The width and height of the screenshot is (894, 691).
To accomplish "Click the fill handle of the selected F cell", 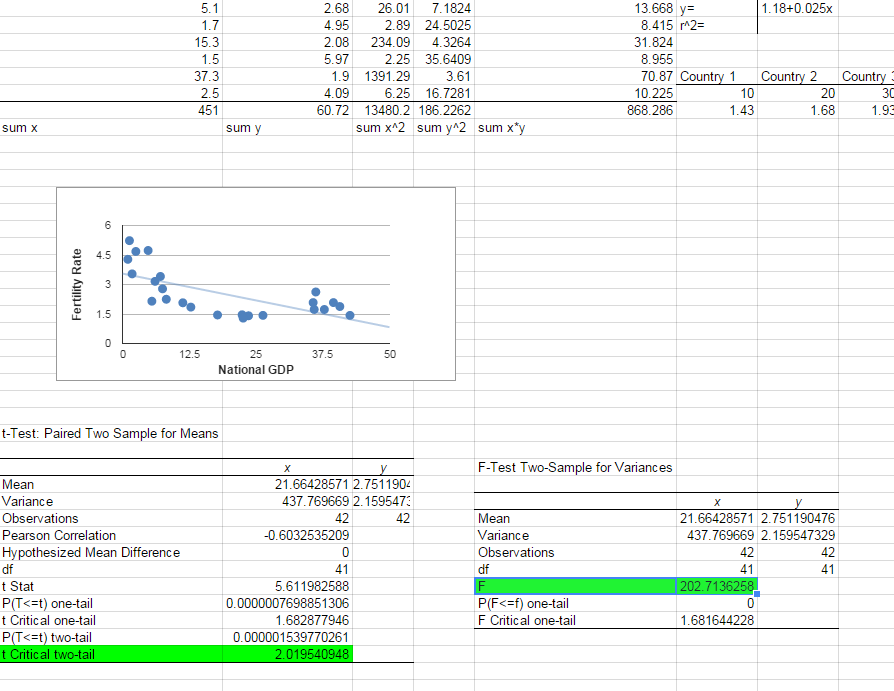I will [x=757, y=595].
